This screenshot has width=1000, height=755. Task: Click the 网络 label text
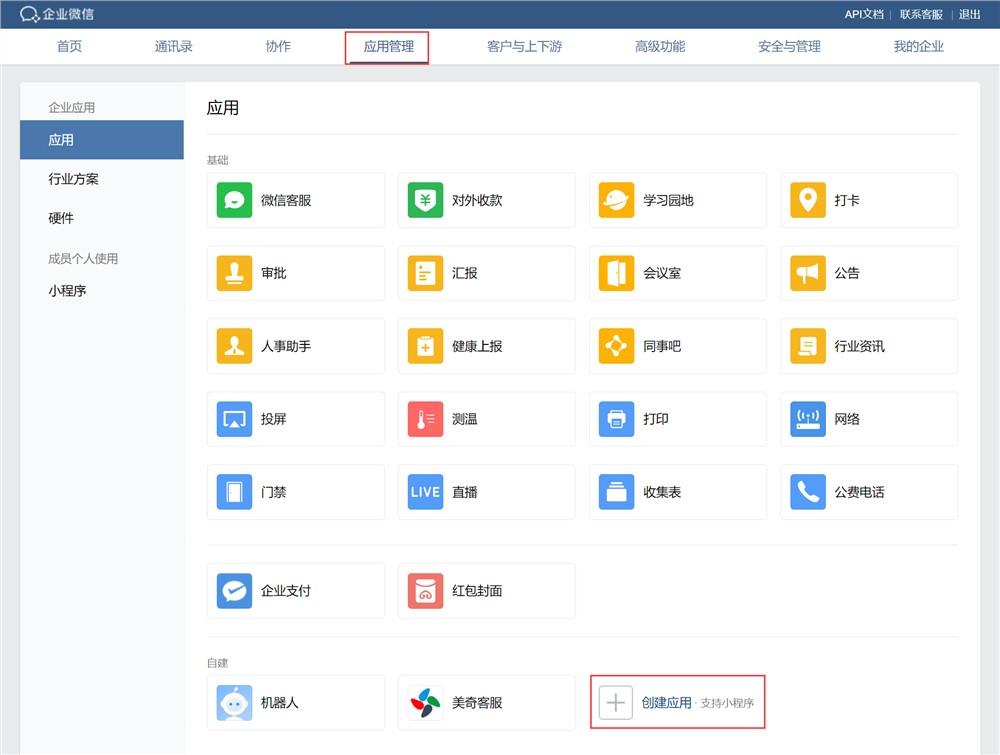pyautogui.click(x=847, y=419)
